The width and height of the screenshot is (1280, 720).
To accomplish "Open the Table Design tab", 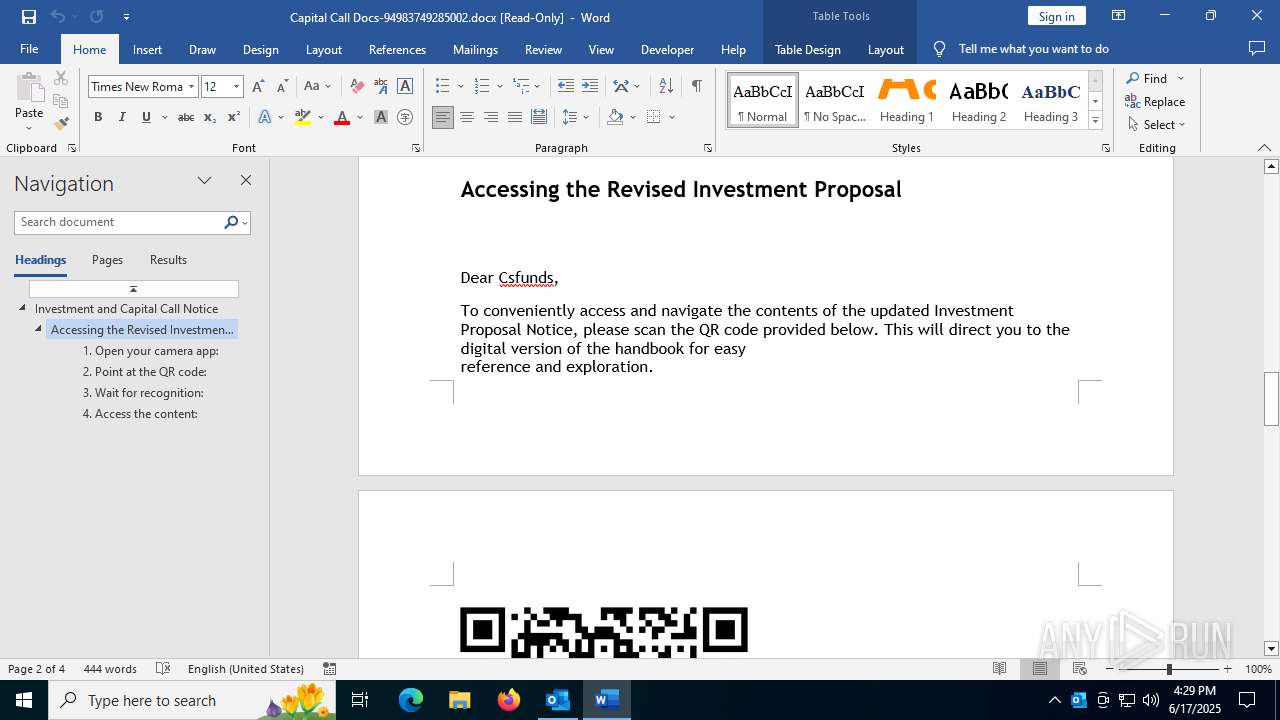I will (807, 49).
